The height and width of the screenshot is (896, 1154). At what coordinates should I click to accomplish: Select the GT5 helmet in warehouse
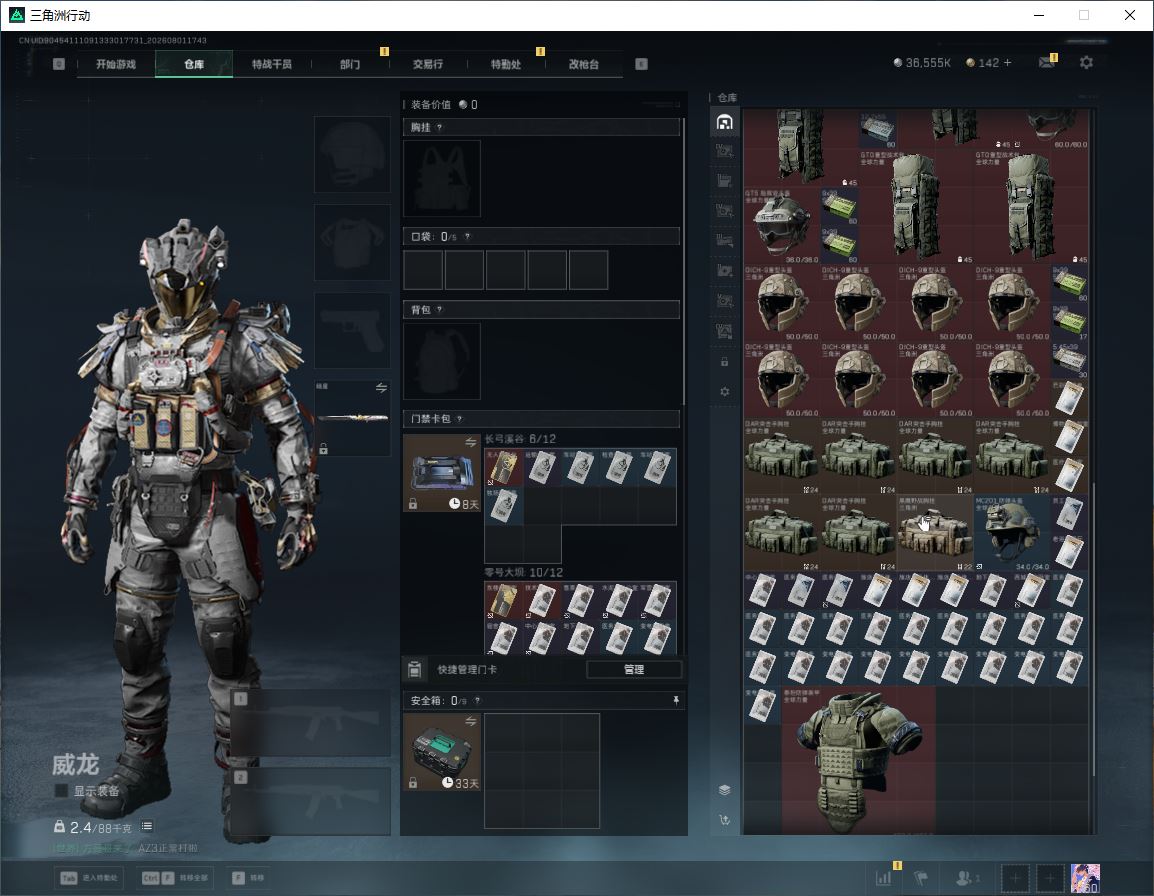(782, 225)
